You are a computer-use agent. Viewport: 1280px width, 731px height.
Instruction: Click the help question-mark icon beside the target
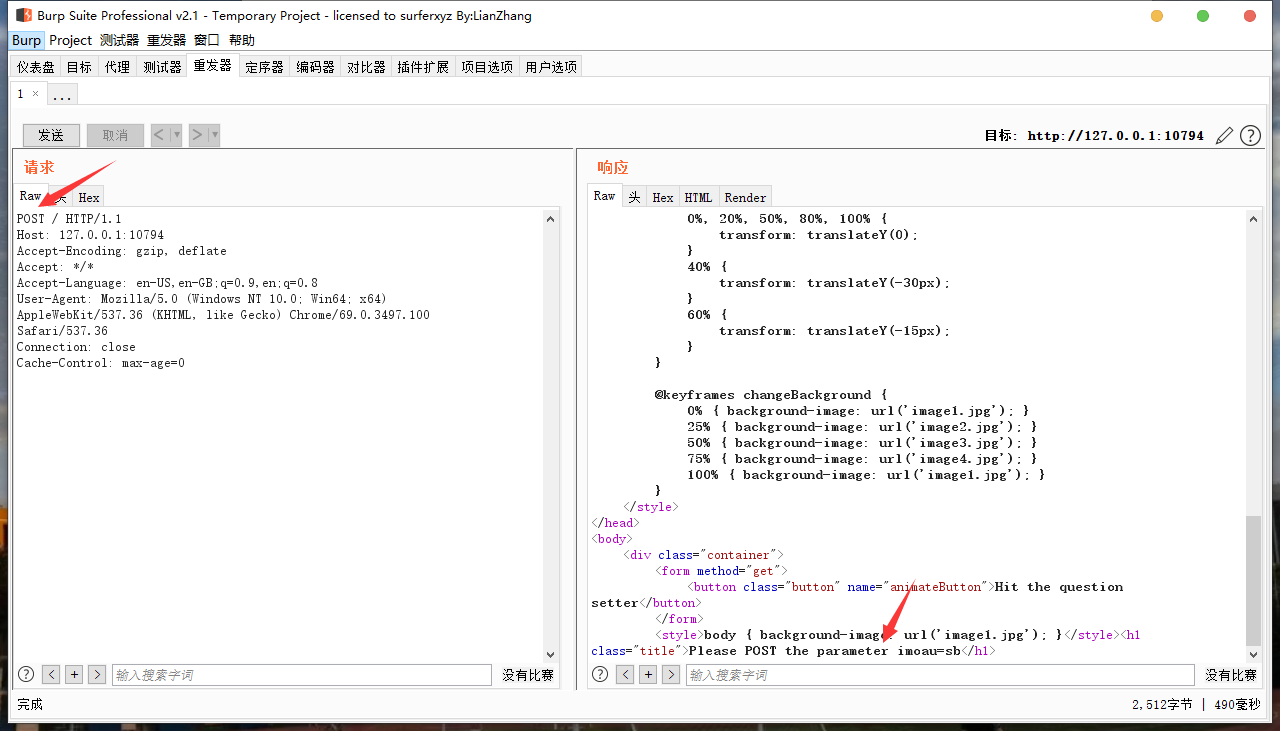click(x=1250, y=135)
